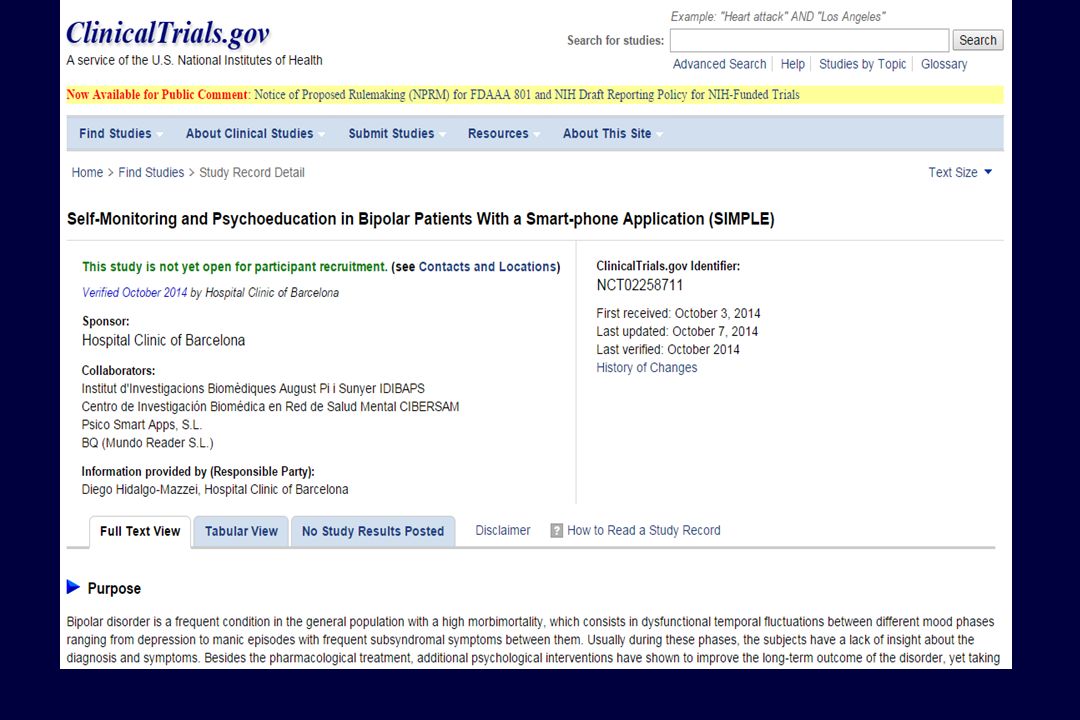Click the ClinicalTrials.gov logo
The width and height of the screenshot is (1080, 720).
[x=168, y=33]
